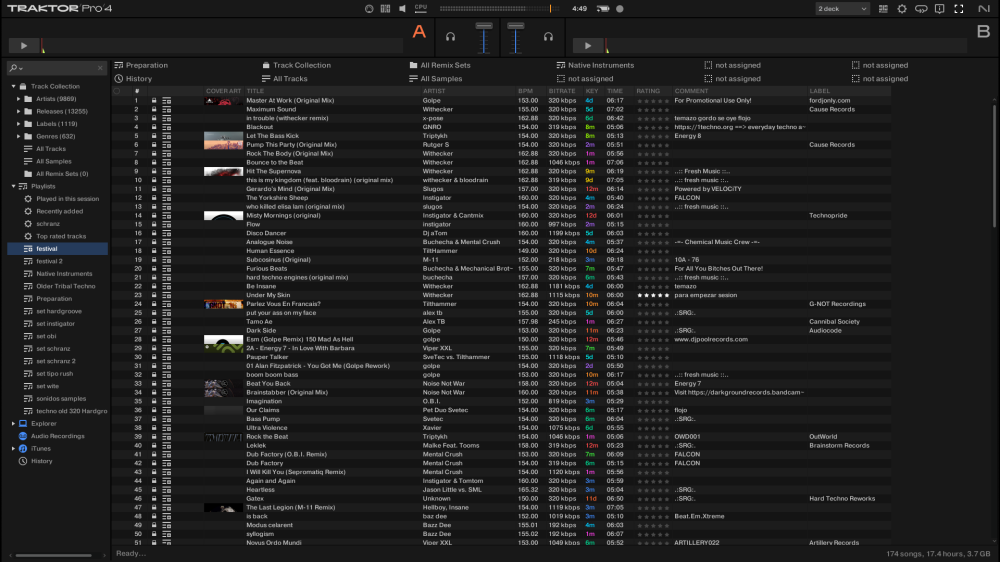Select Top rated tracks playlist

click(x=61, y=236)
